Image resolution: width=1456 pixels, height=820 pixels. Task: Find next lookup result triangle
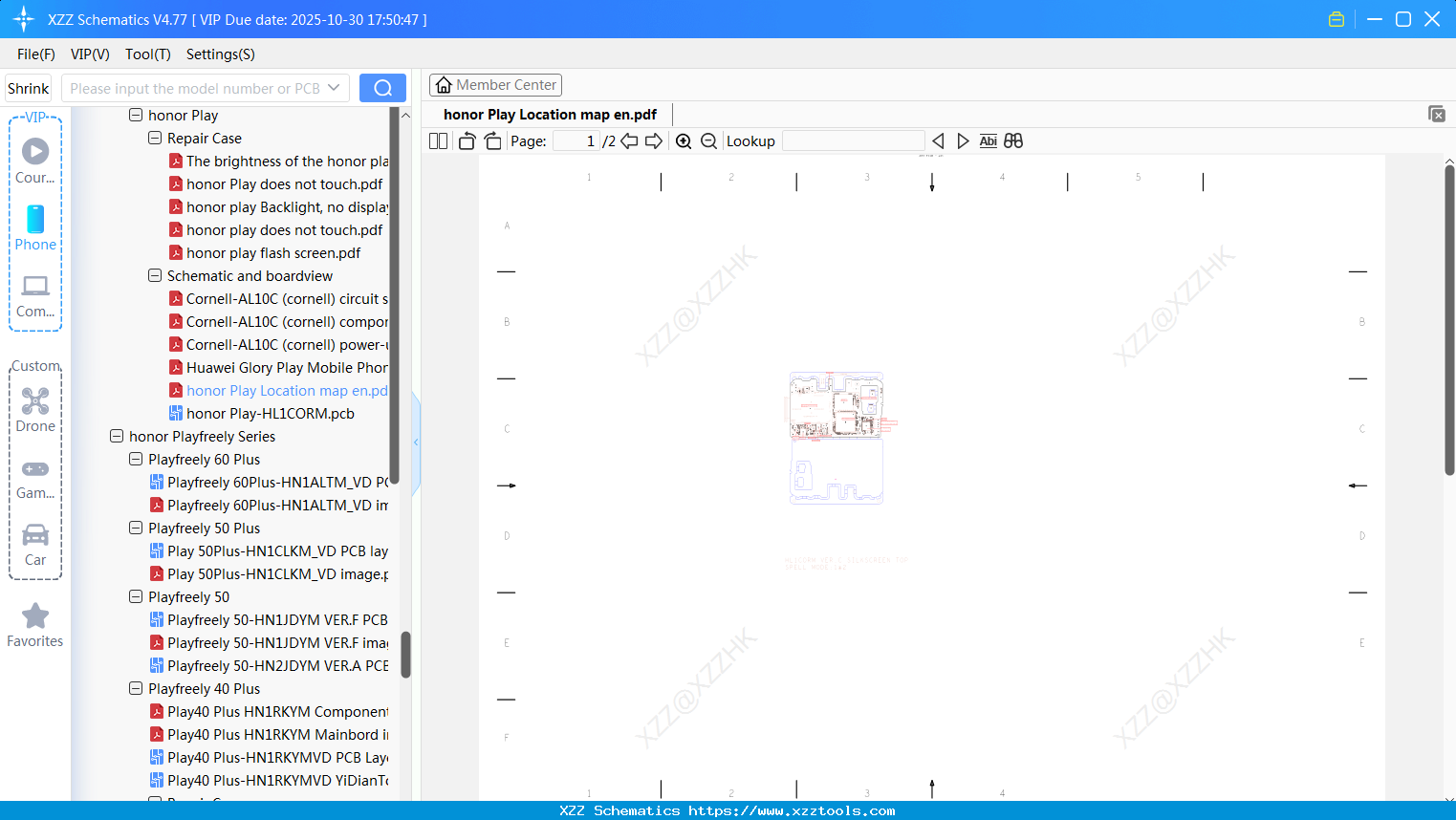point(963,141)
